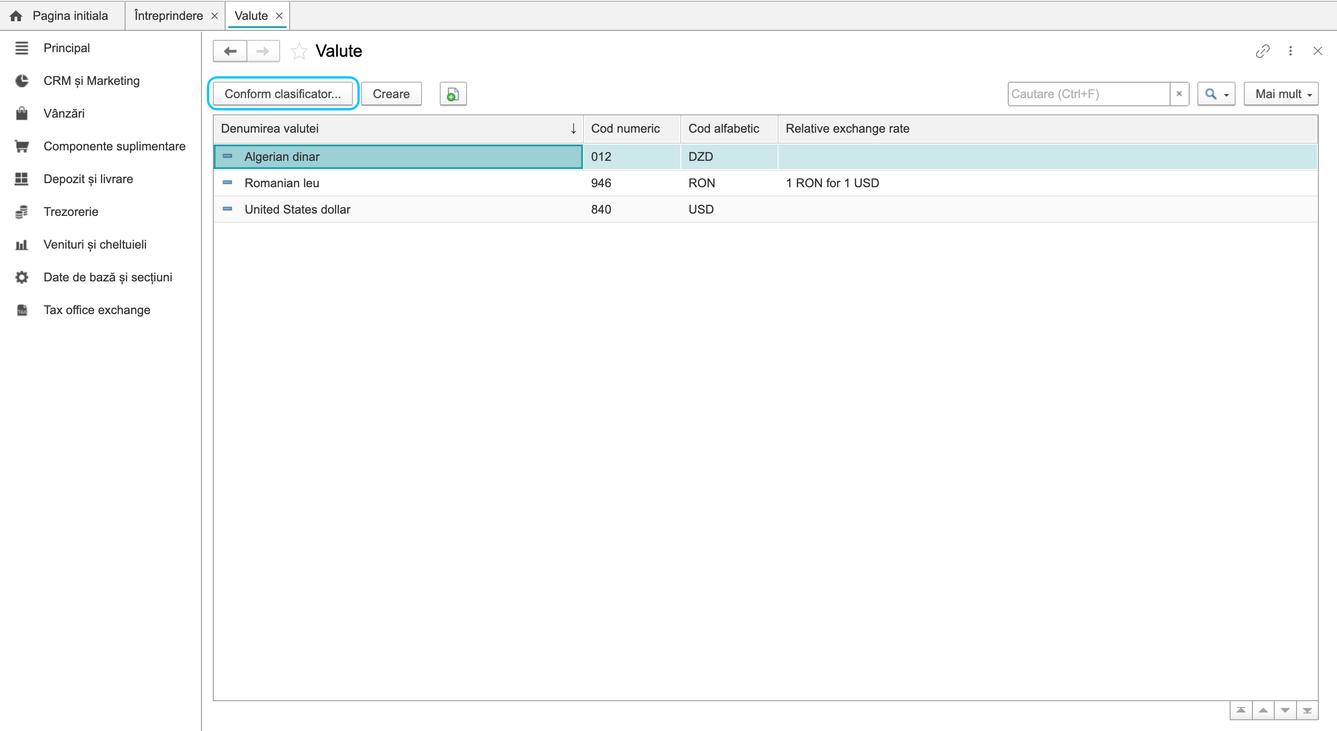Close the Valute tab
1337x731 pixels.
279,16
